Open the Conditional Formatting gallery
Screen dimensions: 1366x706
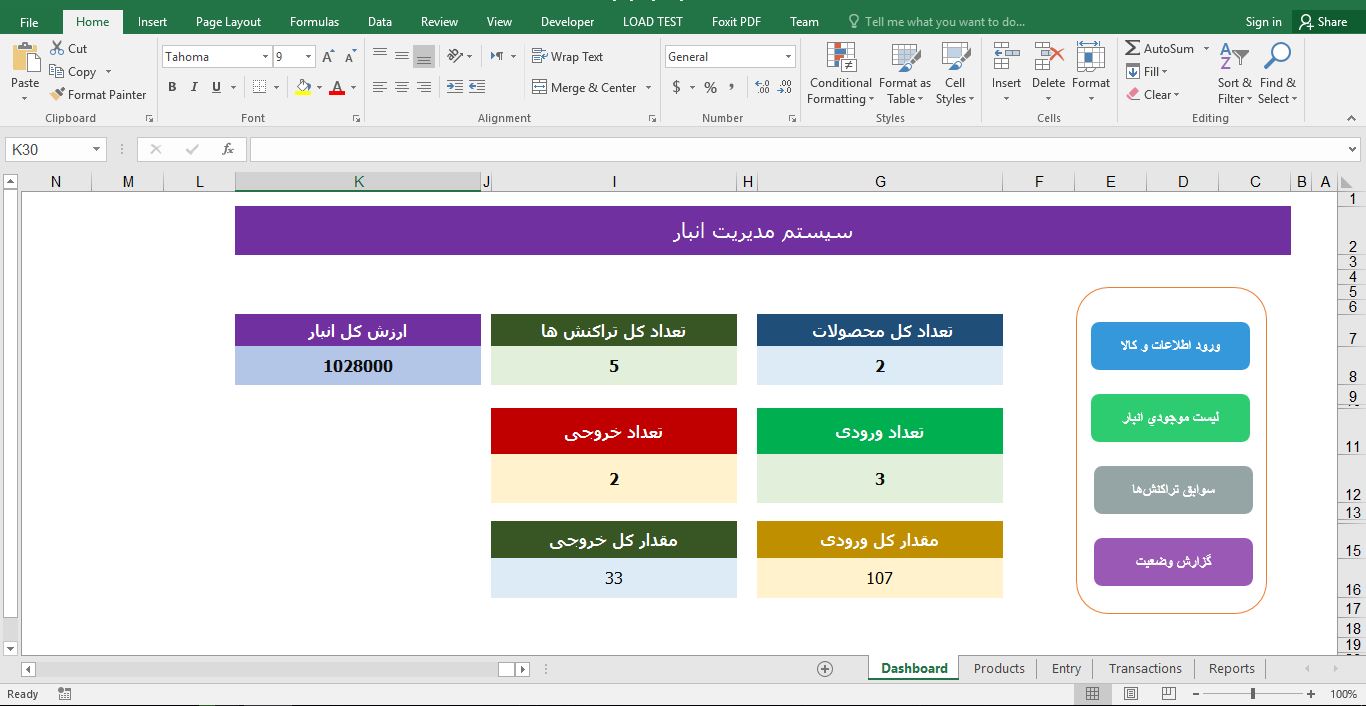(839, 72)
